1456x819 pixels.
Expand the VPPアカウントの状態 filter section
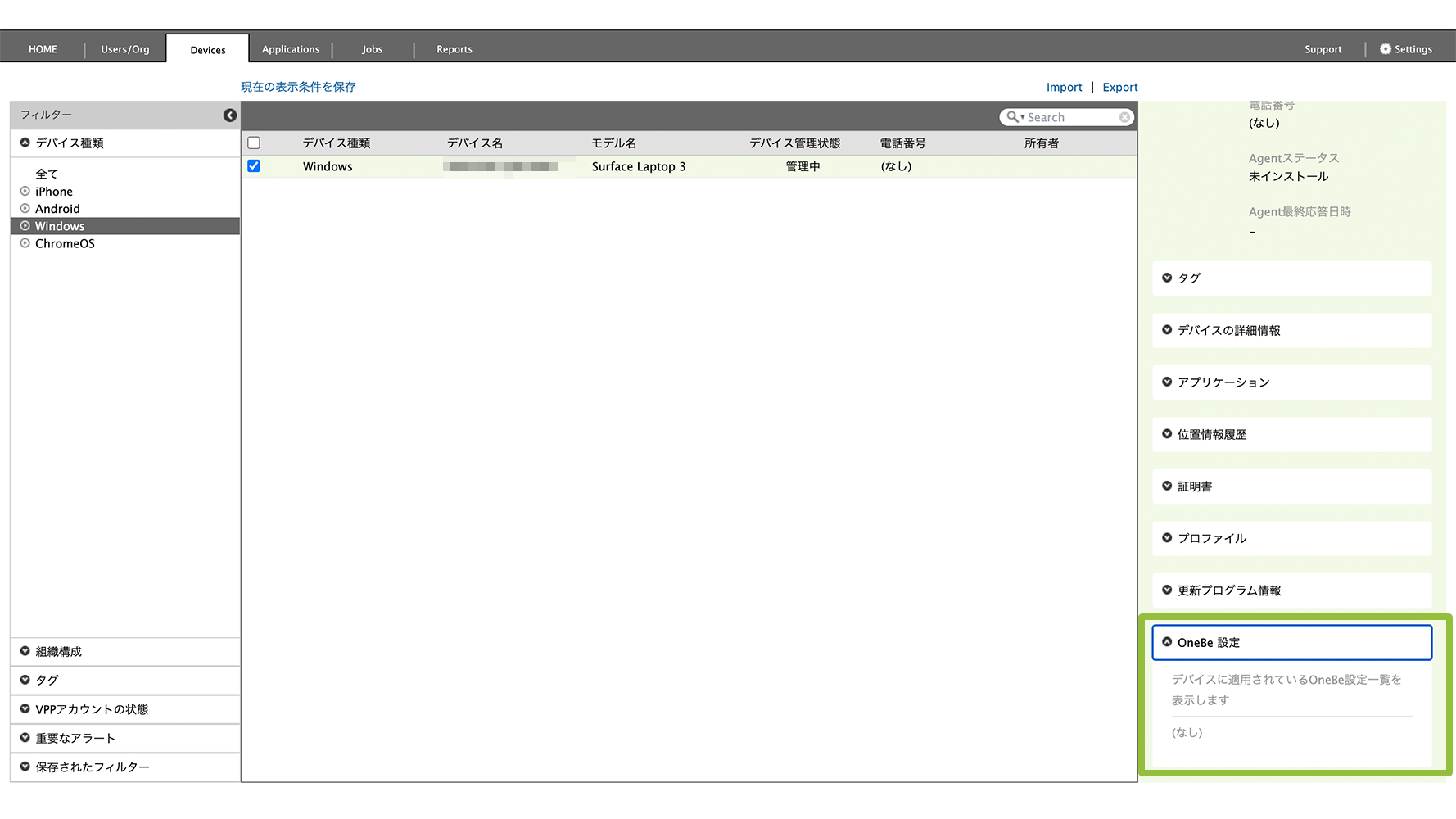pyautogui.click(x=125, y=709)
